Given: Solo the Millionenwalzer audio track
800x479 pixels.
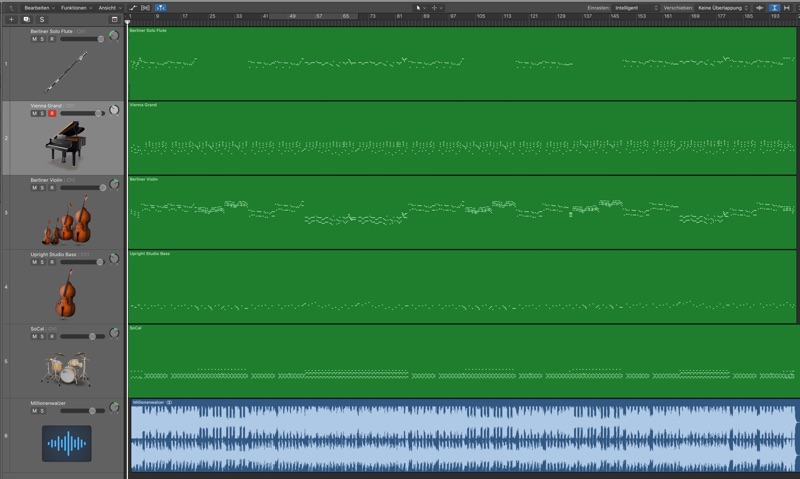Looking at the screenshot, I should (x=42, y=411).
